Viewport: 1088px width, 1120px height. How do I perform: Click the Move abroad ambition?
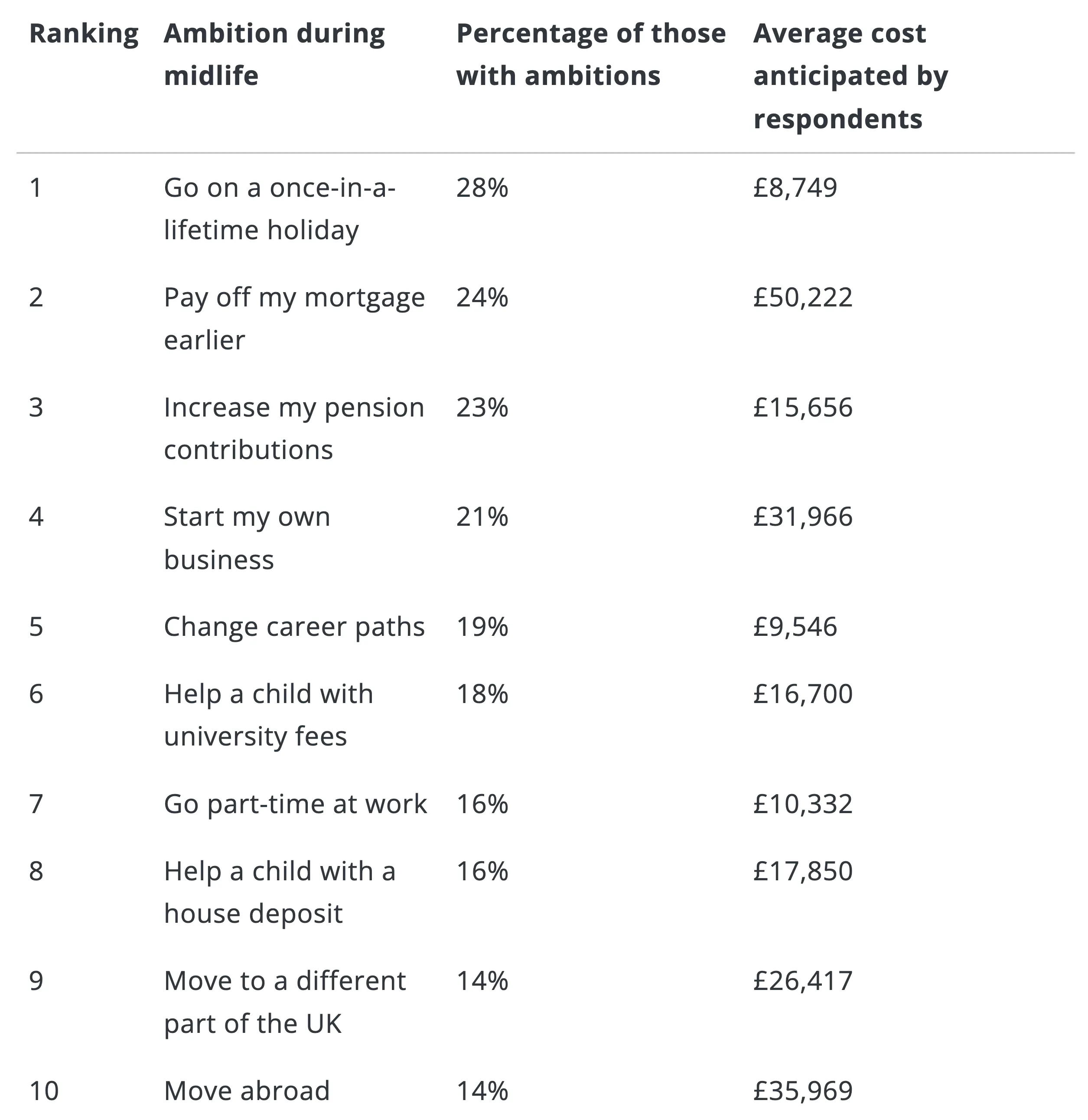247,1090
